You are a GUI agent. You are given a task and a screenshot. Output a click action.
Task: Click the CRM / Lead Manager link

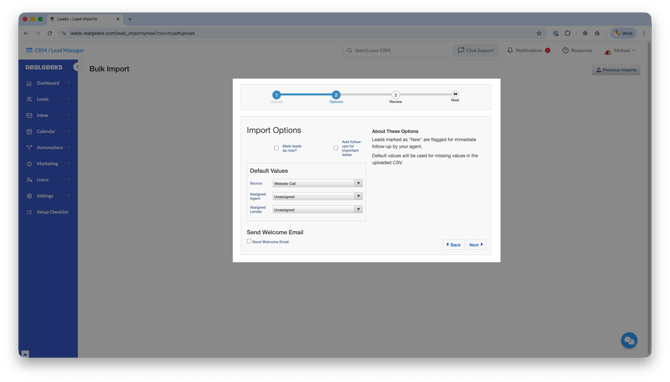59,50
